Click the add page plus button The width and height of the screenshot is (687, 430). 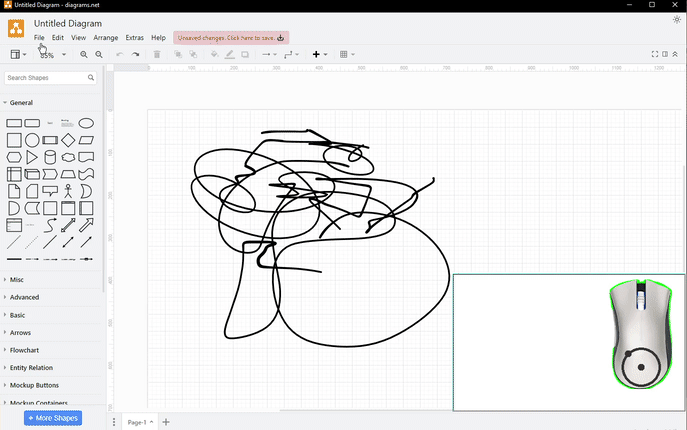pos(166,422)
